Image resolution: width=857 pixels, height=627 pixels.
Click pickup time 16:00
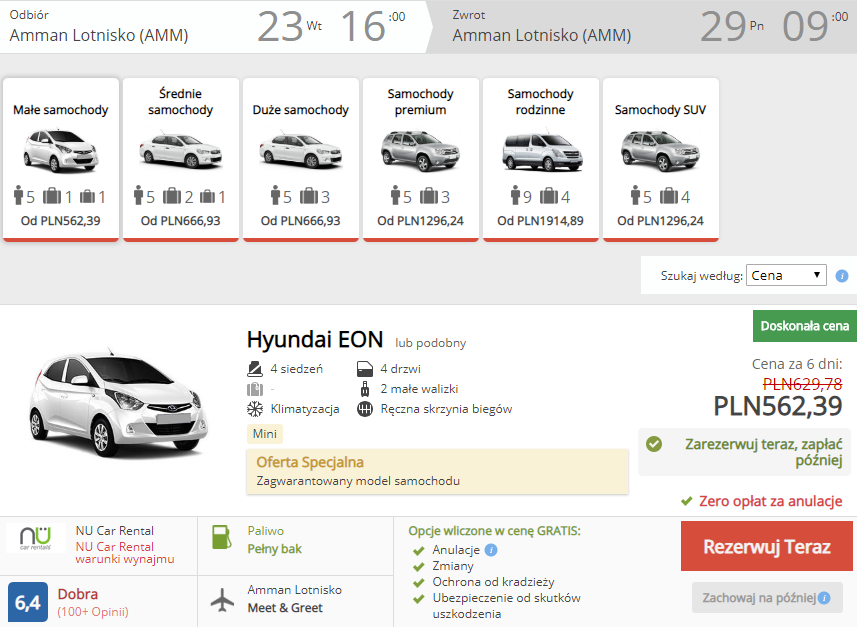tap(373, 26)
